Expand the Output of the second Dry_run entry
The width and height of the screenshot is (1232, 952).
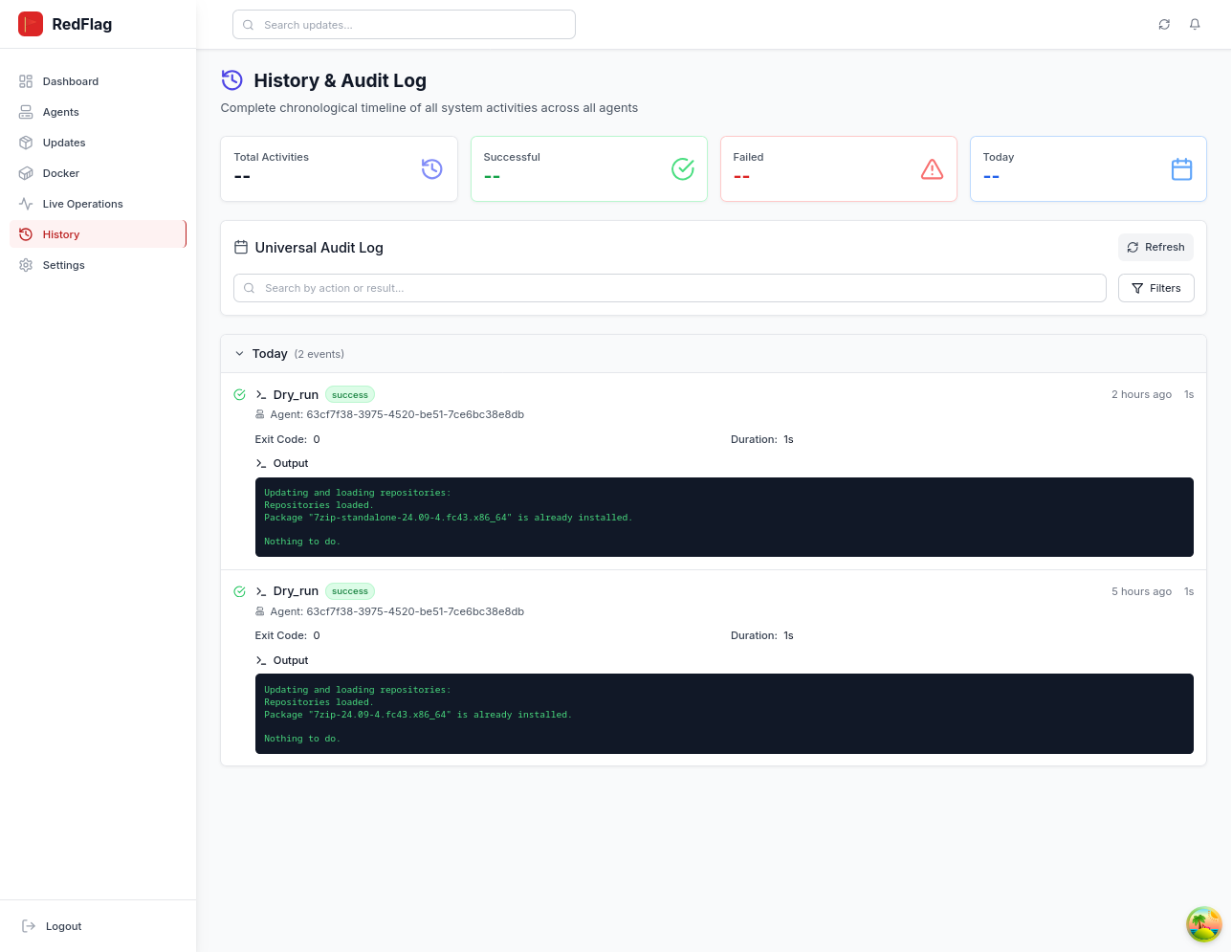pos(281,660)
